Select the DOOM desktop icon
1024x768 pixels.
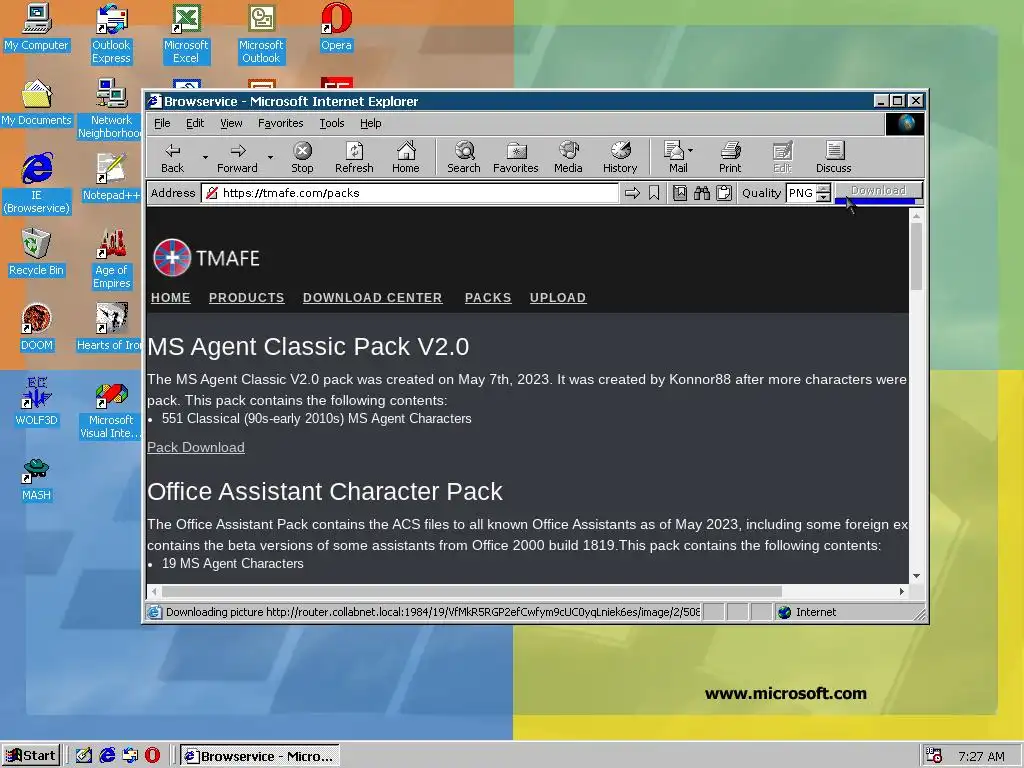coord(37,327)
